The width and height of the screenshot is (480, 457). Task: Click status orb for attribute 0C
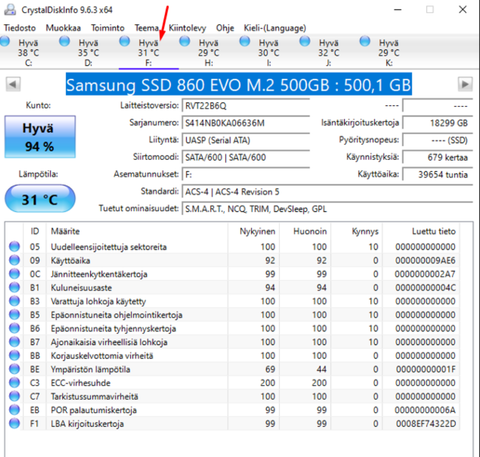pyautogui.click(x=14, y=274)
